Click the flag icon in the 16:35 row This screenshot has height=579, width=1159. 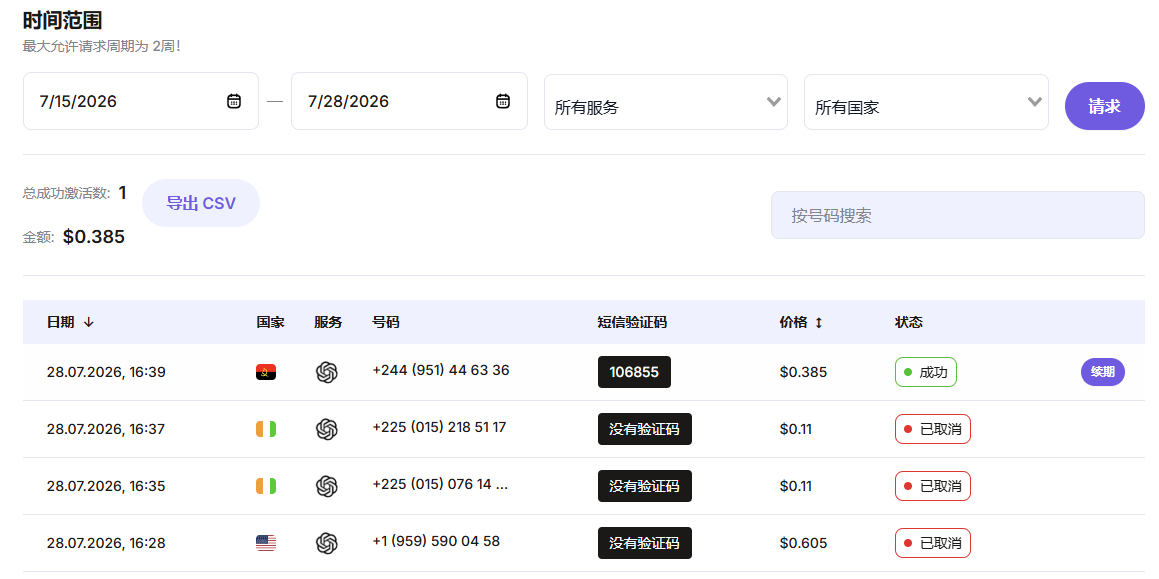[x=266, y=486]
